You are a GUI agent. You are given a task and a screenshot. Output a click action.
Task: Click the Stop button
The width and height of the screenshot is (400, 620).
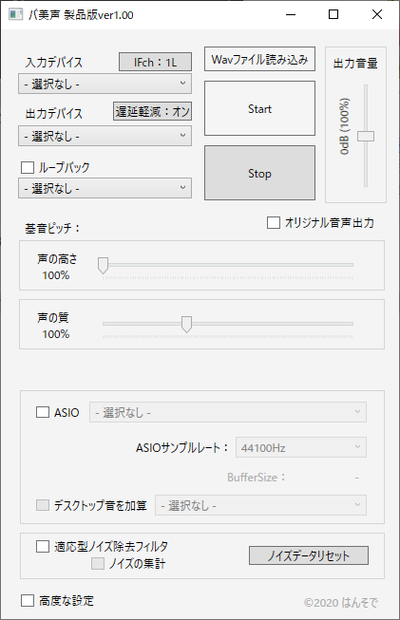[260, 173]
